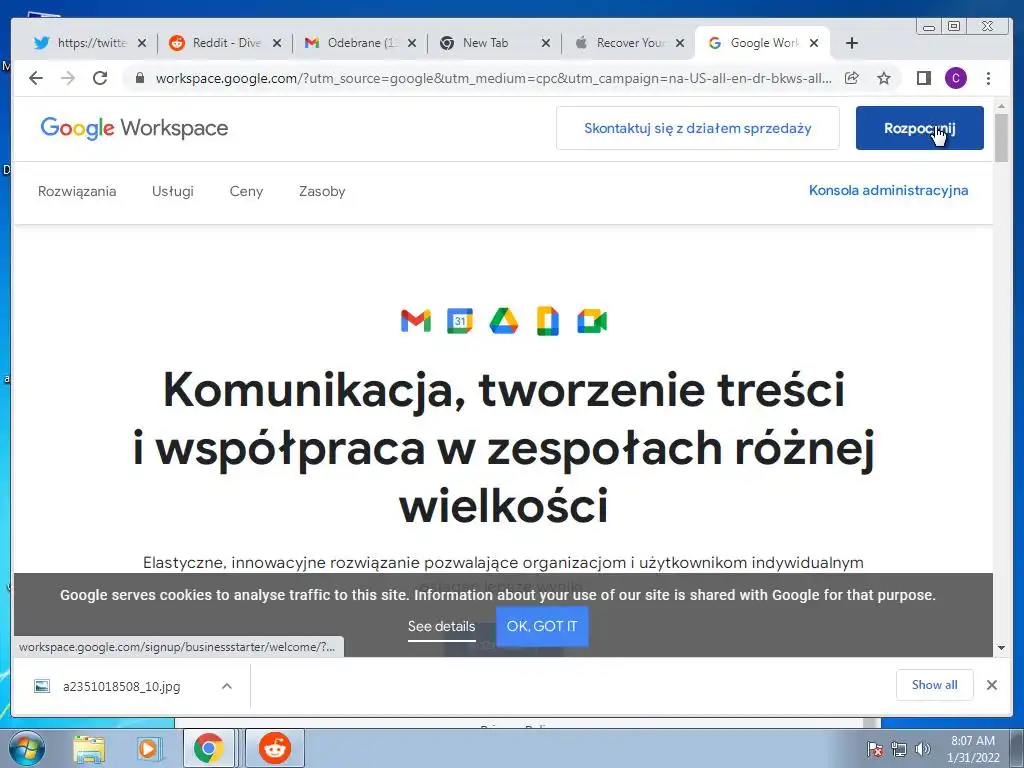Open See details cookie link

pos(441,626)
